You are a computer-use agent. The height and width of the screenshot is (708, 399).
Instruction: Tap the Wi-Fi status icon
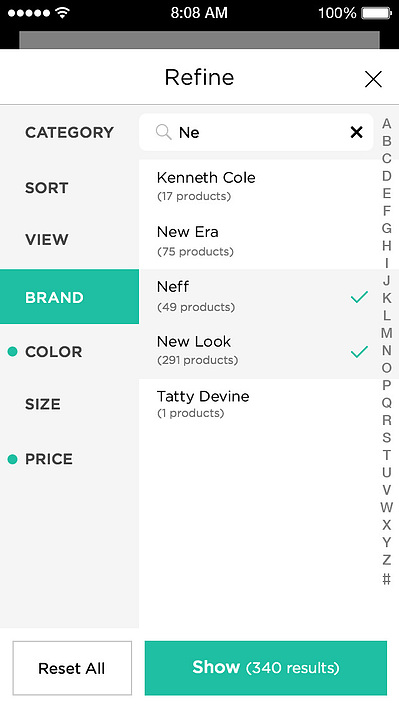click(x=62, y=13)
